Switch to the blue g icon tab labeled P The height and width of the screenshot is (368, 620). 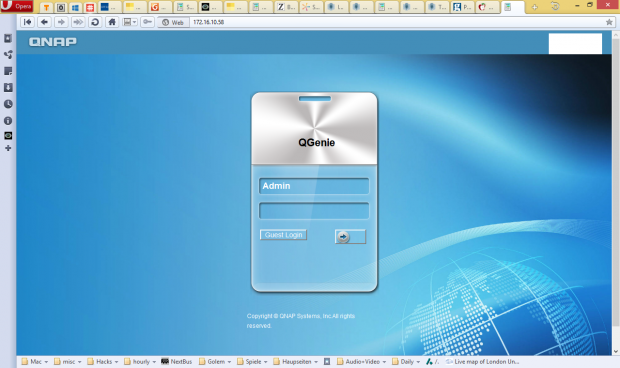(462, 7)
